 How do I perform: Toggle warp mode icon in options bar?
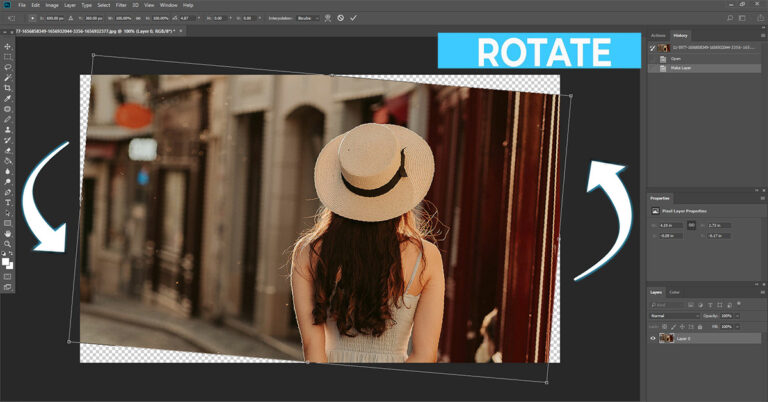tap(326, 17)
